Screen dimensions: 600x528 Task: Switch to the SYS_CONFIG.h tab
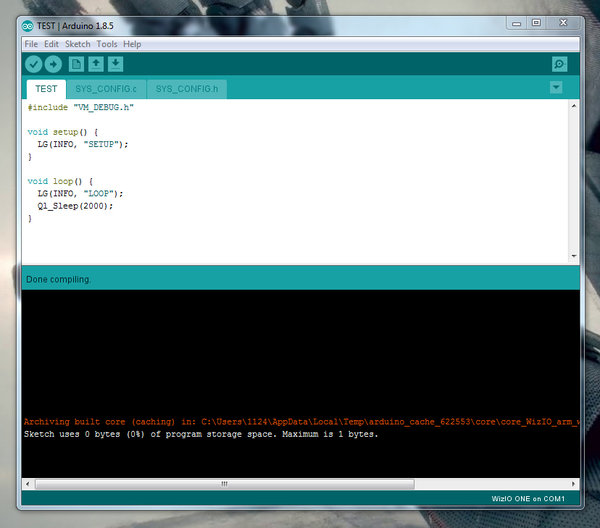187,89
